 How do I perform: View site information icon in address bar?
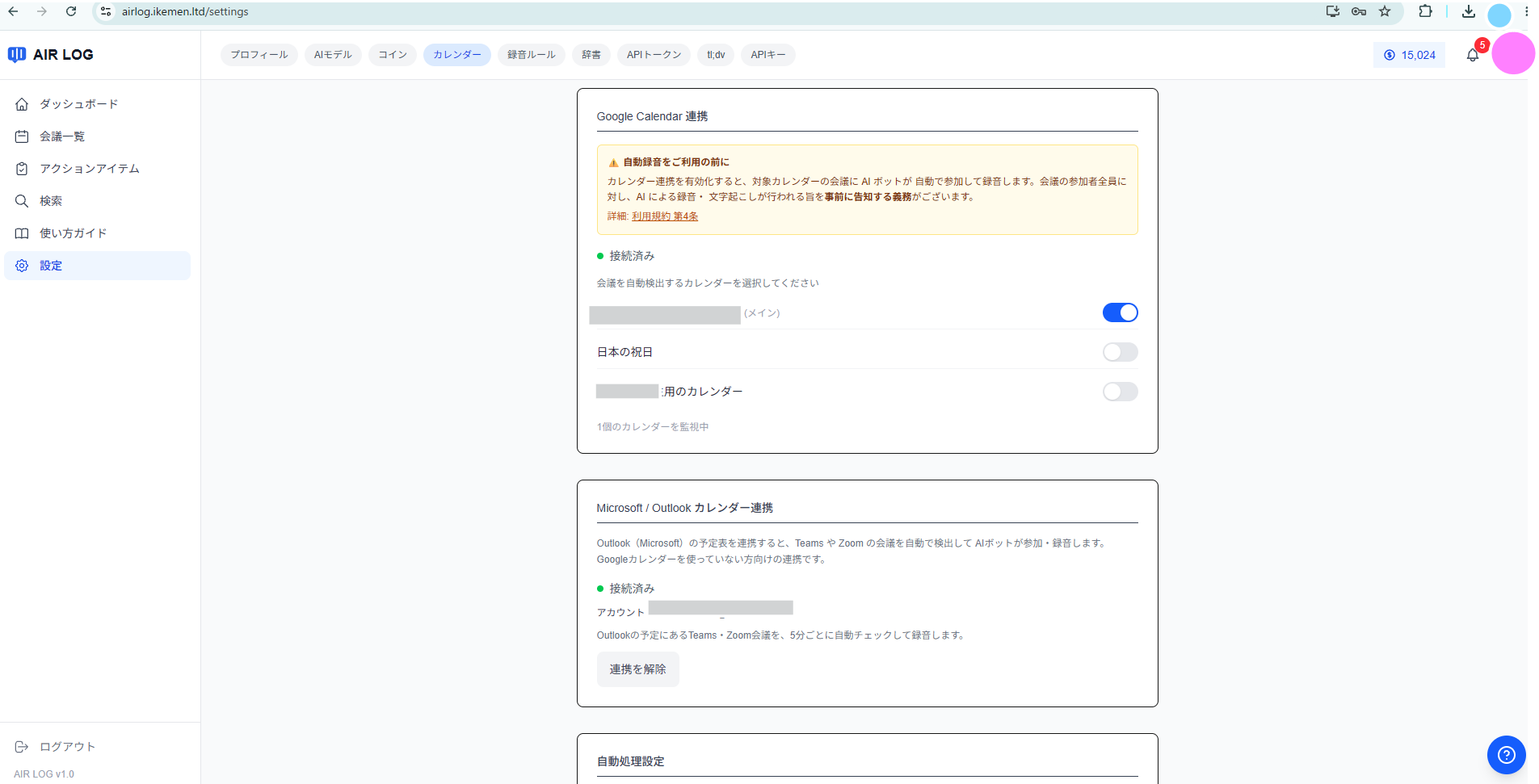click(x=106, y=11)
